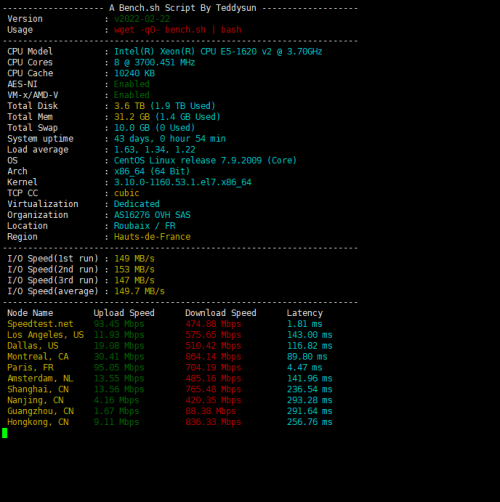Click Nanjing latency 293.28 ms
Image resolution: width=500 pixels, height=502 pixels.
310,400
